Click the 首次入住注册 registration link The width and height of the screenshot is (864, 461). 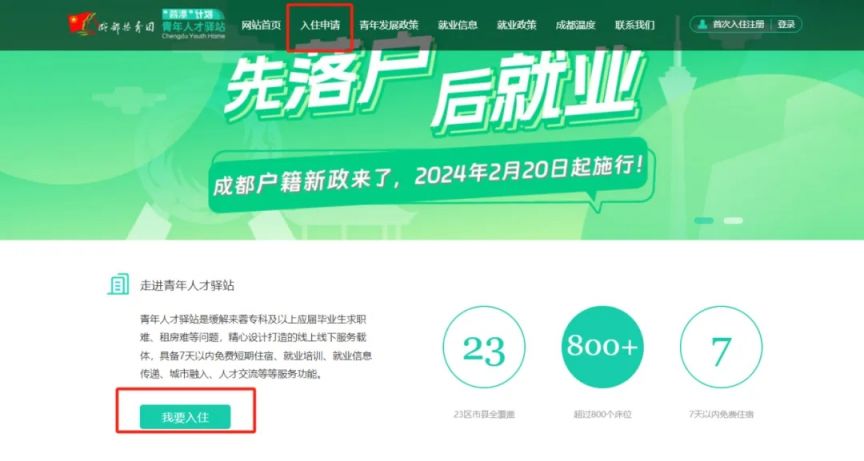point(738,24)
